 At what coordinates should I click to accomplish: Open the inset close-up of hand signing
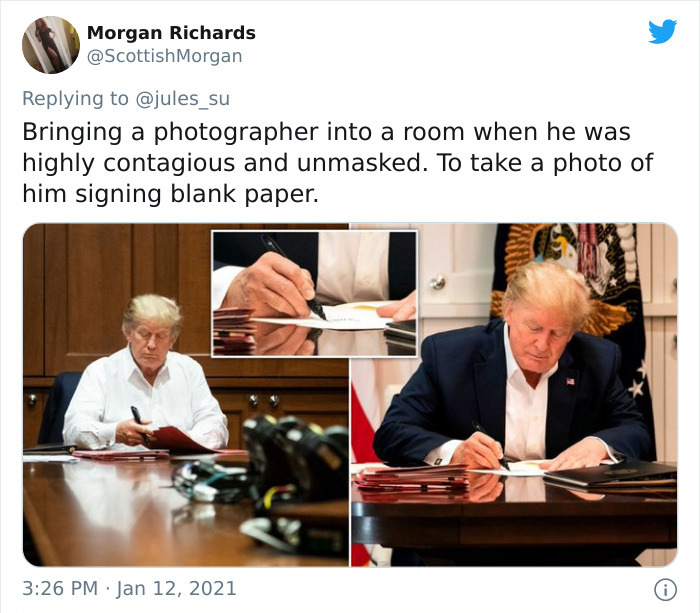coord(315,293)
